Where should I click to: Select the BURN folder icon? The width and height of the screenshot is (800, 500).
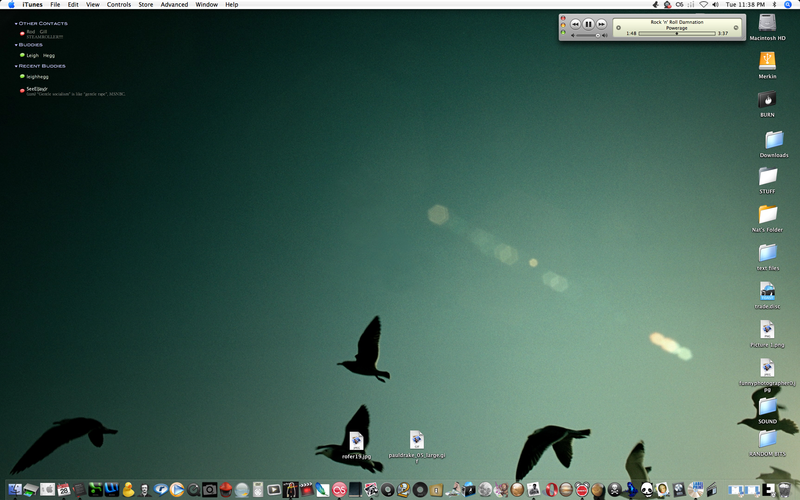[x=767, y=99]
